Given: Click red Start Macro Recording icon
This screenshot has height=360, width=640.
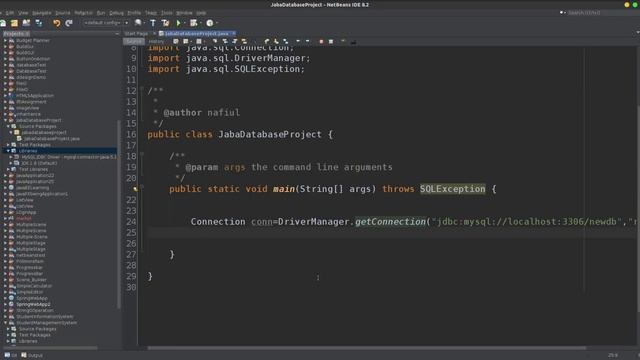Looking at the screenshot, I should pyautogui.click(x=321, y=41).
